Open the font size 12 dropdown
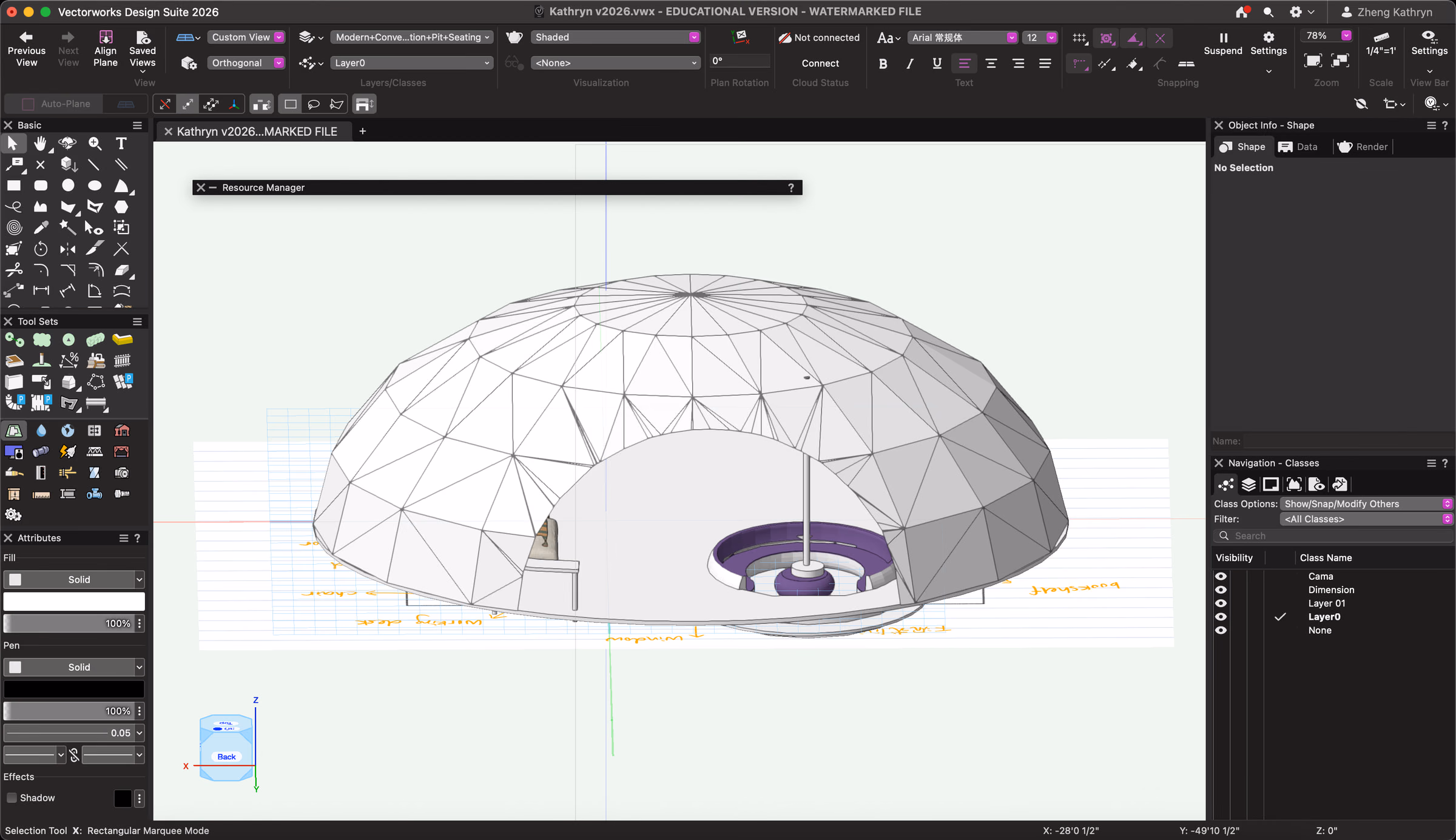This screenshot has height=840, width=1456. point(1040,38)
